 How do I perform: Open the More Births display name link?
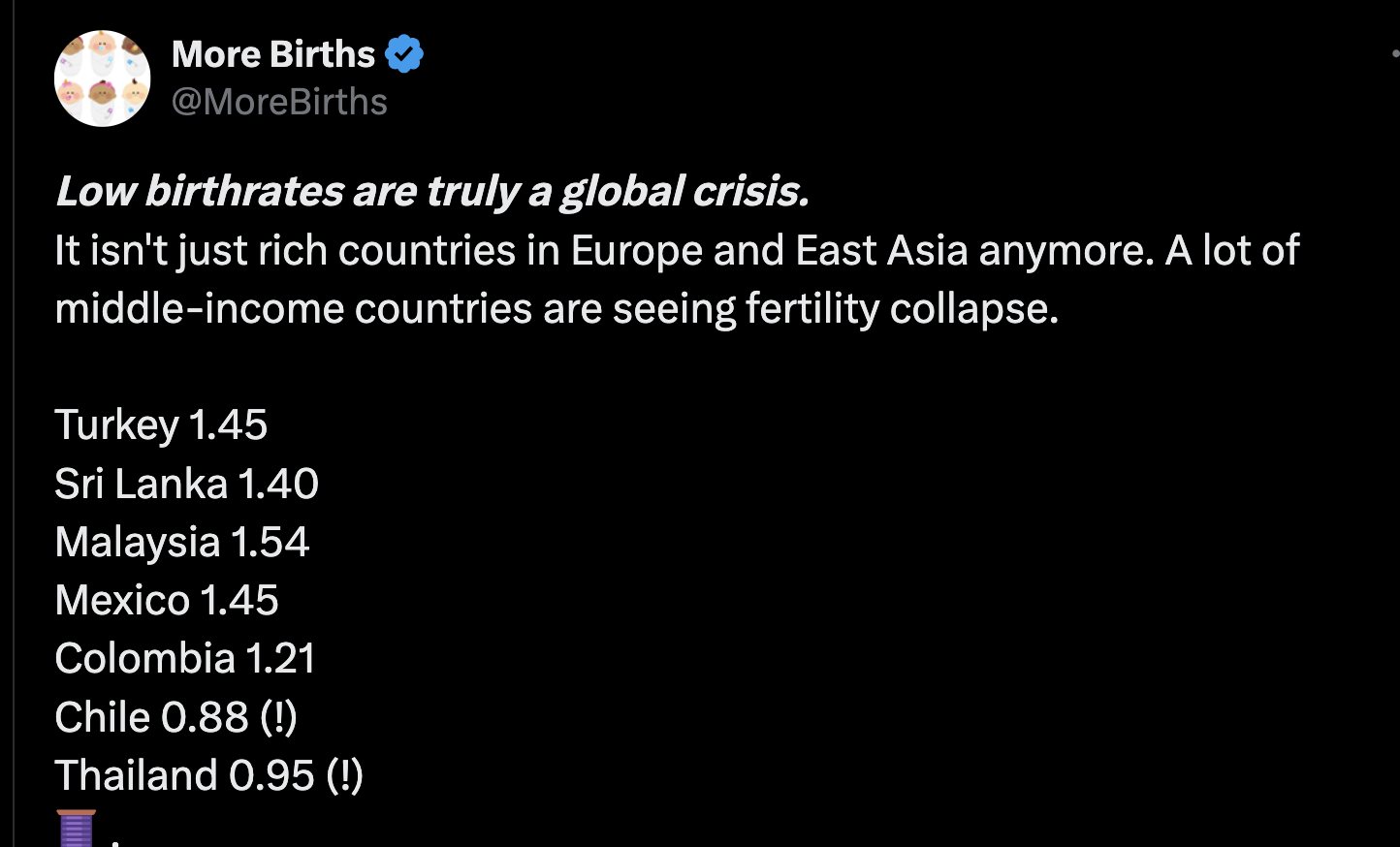tap(273, 54)
